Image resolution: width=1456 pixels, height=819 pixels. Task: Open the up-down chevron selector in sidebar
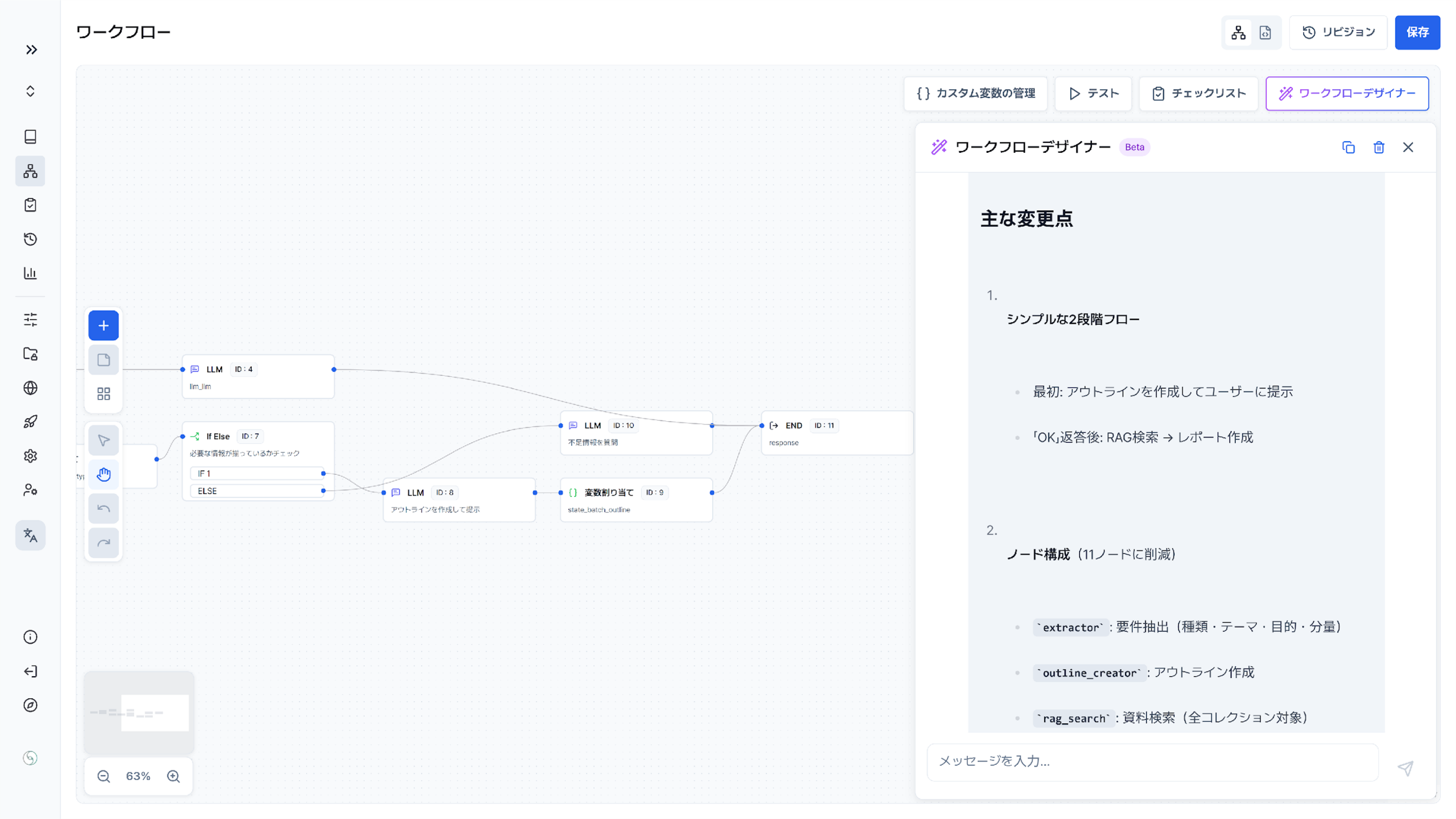pyautogui.click(x=30, y=91)
